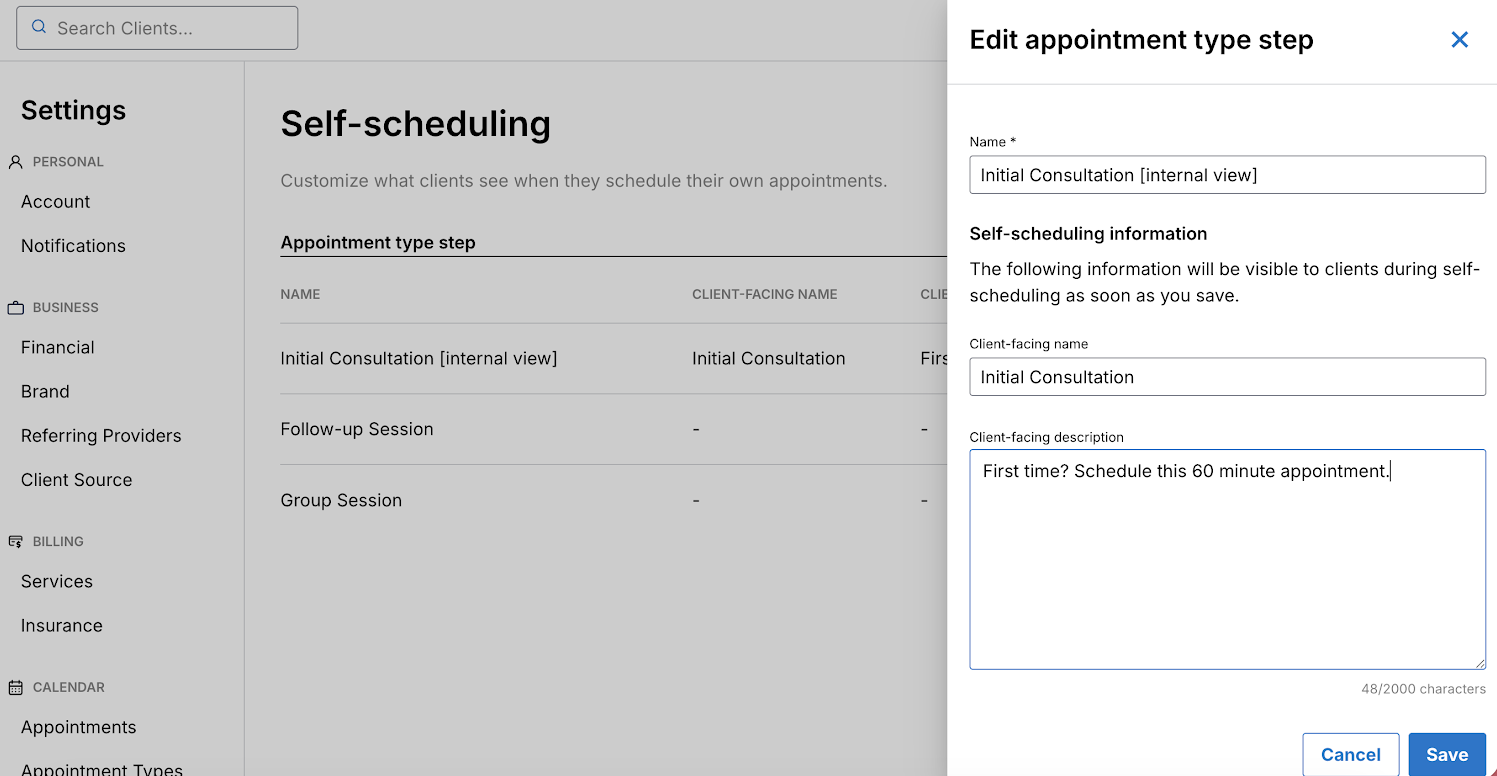Select the Follow-up Session row
1497x776 pixels.
[x=613, y=429]
